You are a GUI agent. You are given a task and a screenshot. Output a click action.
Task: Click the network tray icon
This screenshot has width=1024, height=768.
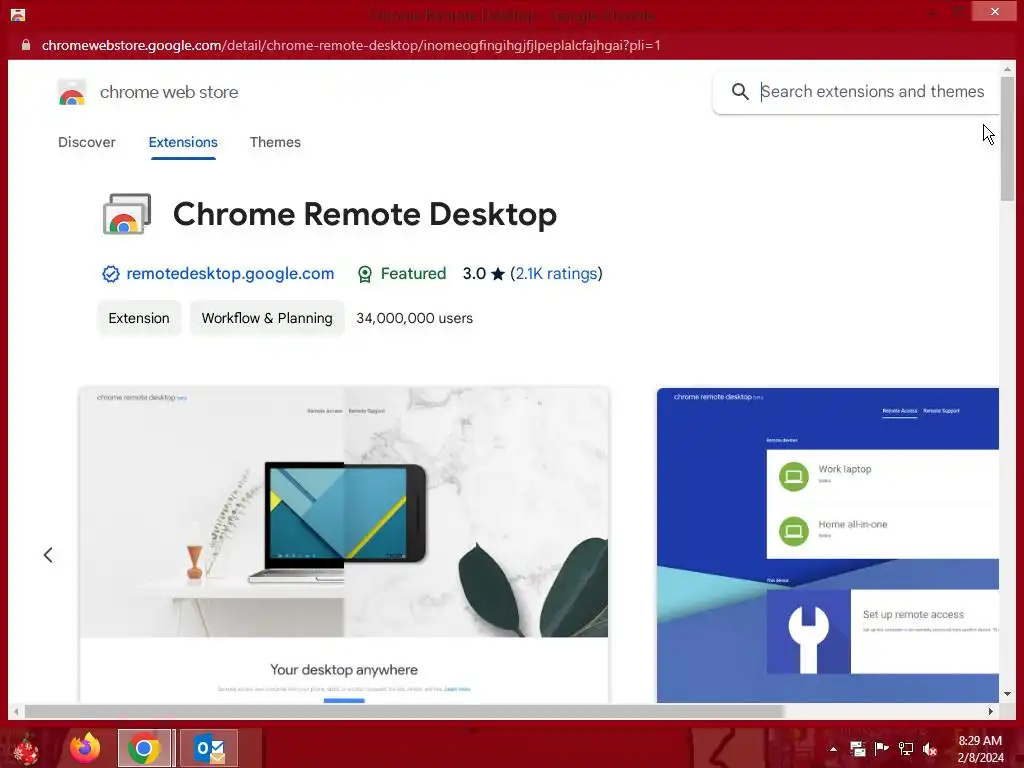coord(906,749)
